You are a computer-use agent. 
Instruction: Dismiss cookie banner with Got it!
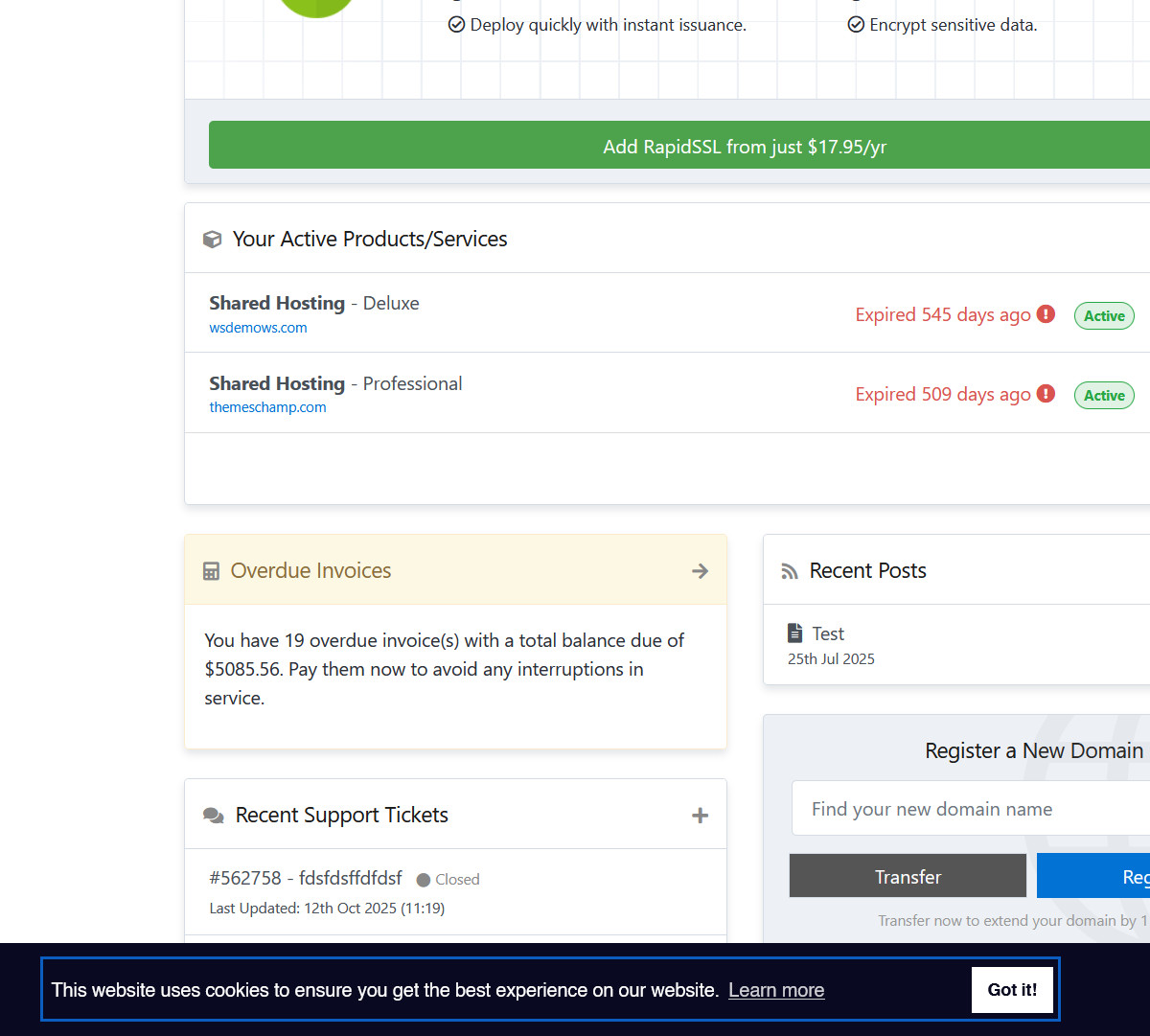pos(1011,990)
